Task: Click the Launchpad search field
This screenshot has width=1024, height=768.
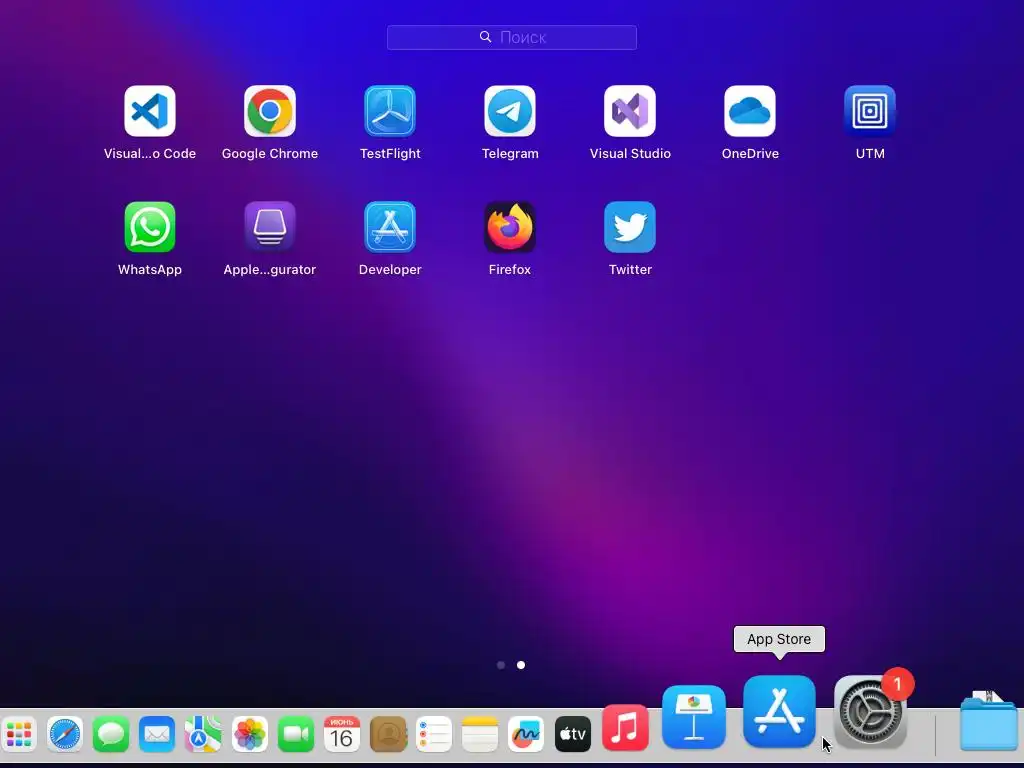Action: click(512, 37)
